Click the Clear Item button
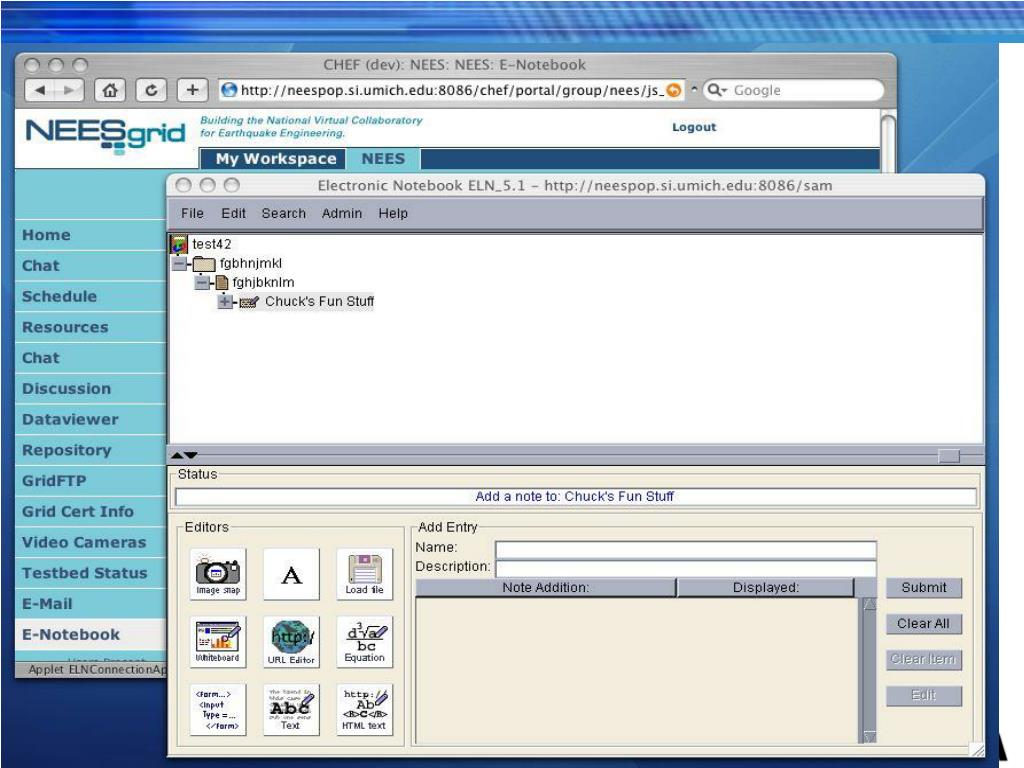 coord(923,660)
